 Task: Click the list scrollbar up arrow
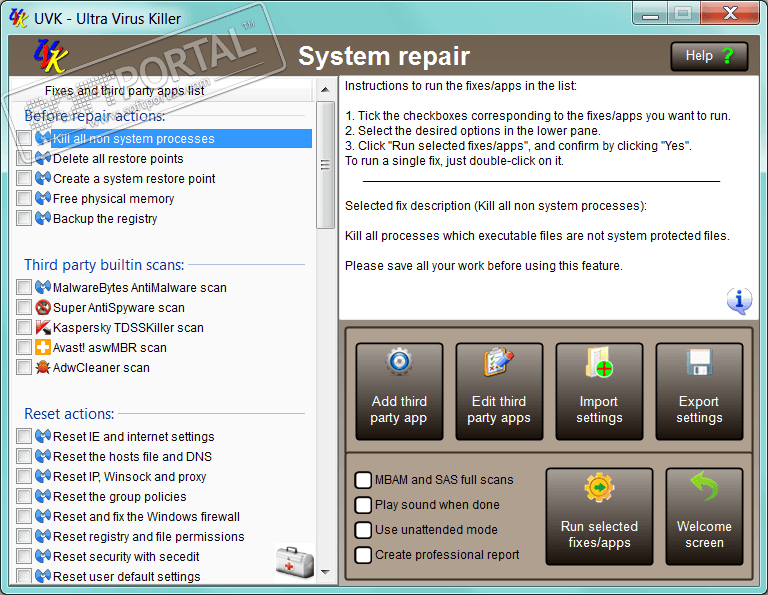tap(325, 90)
